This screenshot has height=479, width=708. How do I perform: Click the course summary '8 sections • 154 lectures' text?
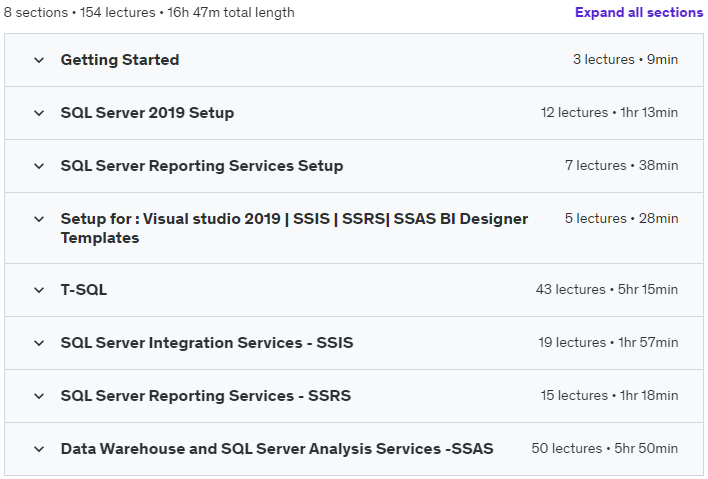79,12
